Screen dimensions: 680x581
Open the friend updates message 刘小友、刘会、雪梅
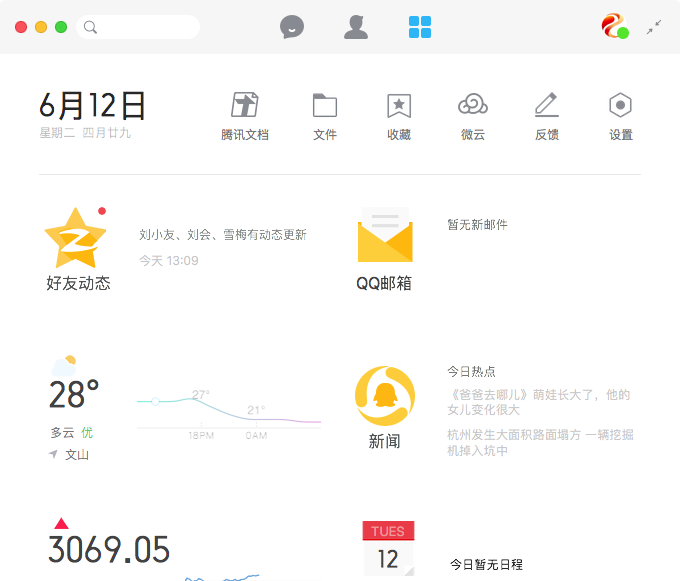(x=223, y=235)
